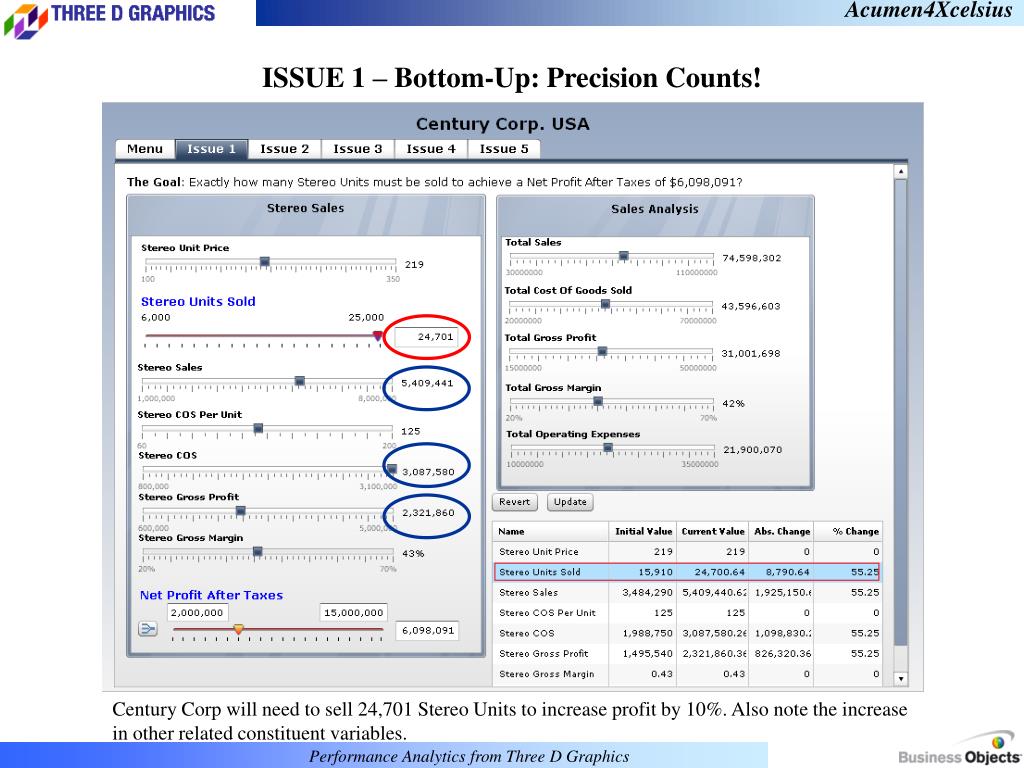Click the Total Gross Margin slider handle

(598, 402)
